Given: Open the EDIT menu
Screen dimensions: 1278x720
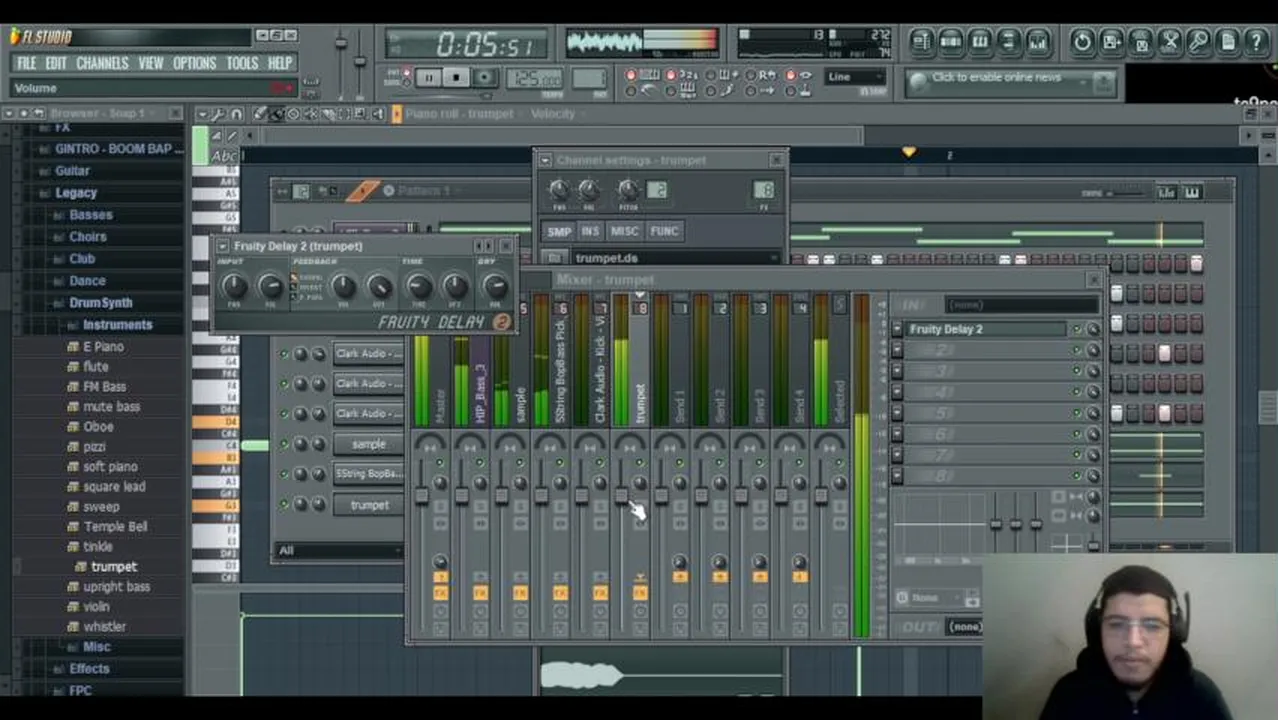Looking at the screenshot, I should coord(56,63).
